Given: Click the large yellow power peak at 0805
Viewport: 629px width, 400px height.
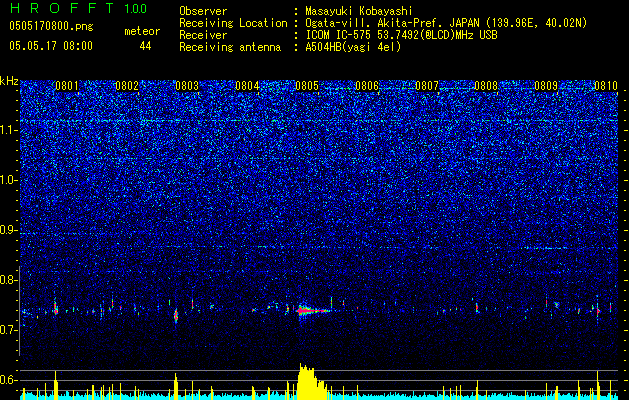Looking at the screenshot, I should pos(311,382).
